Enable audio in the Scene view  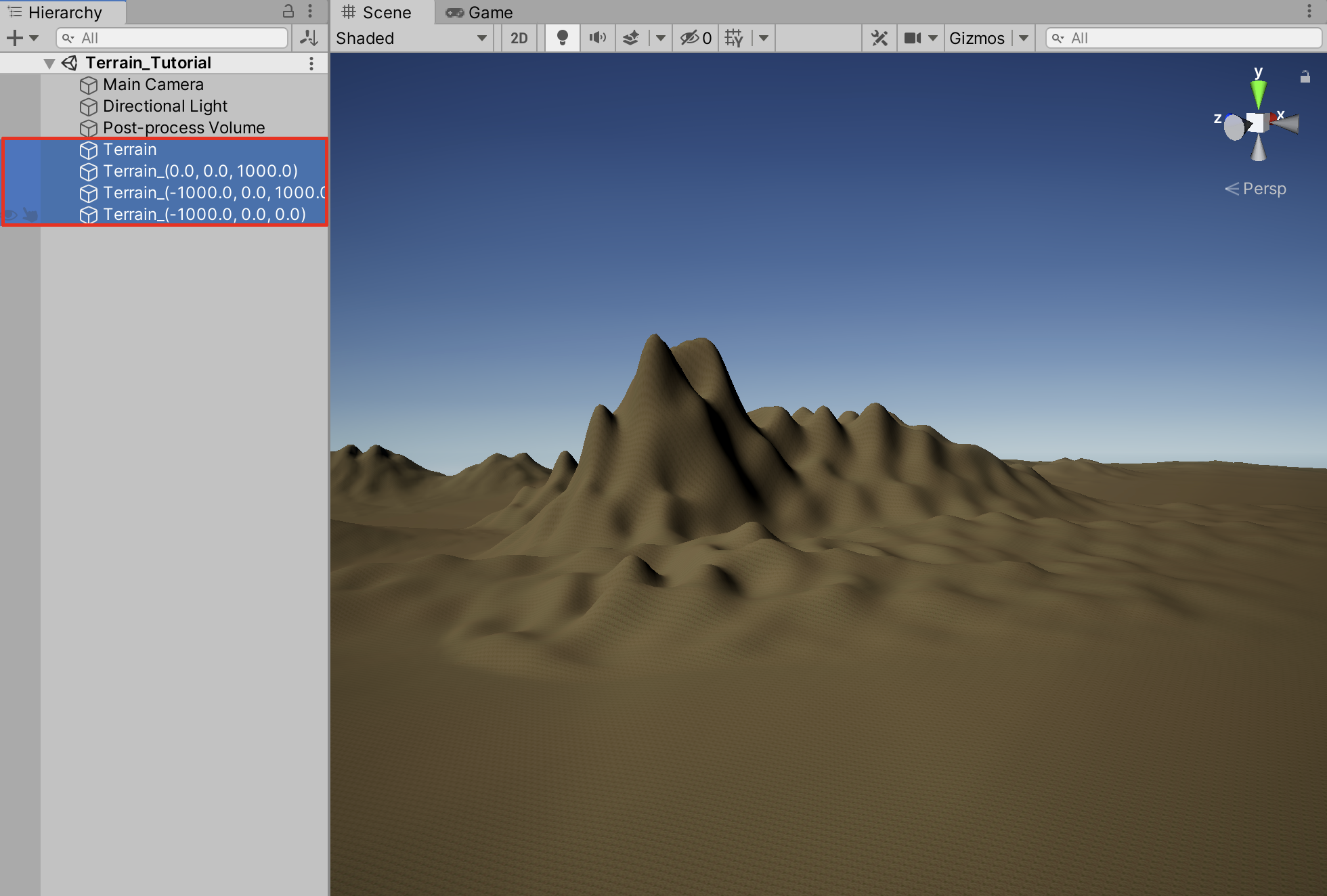(597, 38)
